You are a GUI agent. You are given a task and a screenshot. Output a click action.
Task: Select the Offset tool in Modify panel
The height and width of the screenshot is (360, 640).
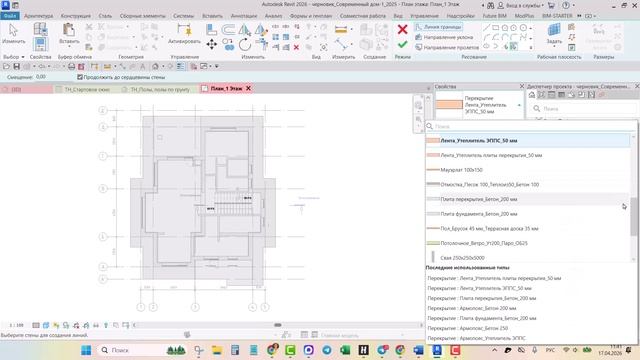coord(228,29)
